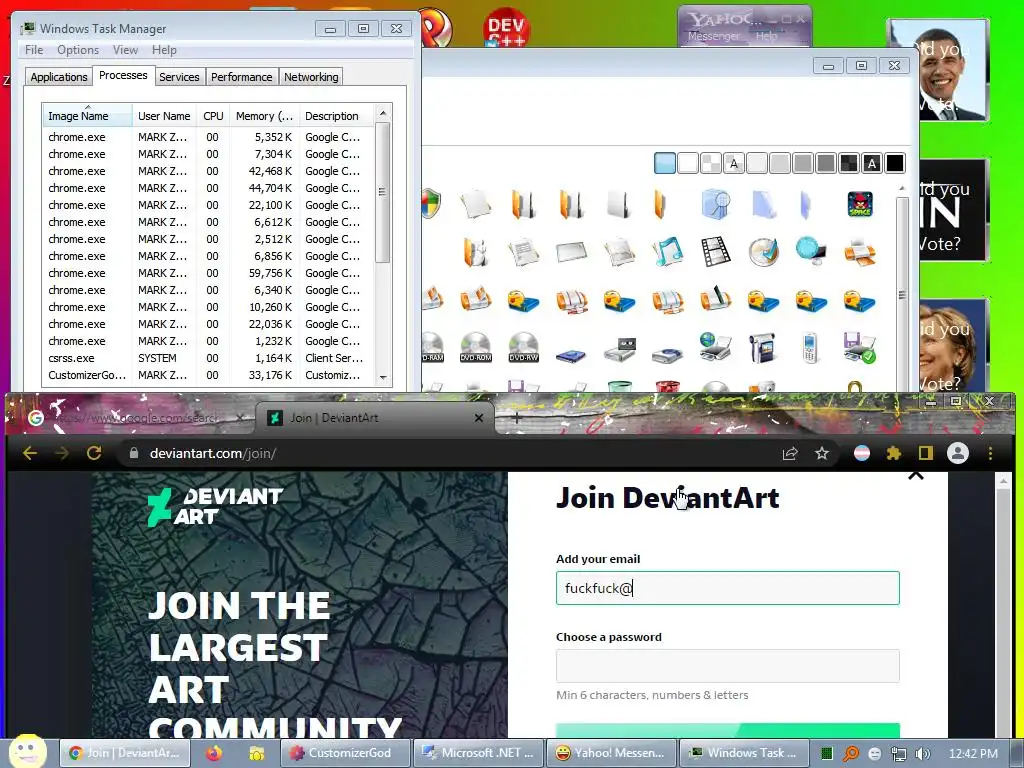Select the globe and monitor icon in CustomizerGod
Viewport: 1024px width, 768px height.
pos(811,251)
